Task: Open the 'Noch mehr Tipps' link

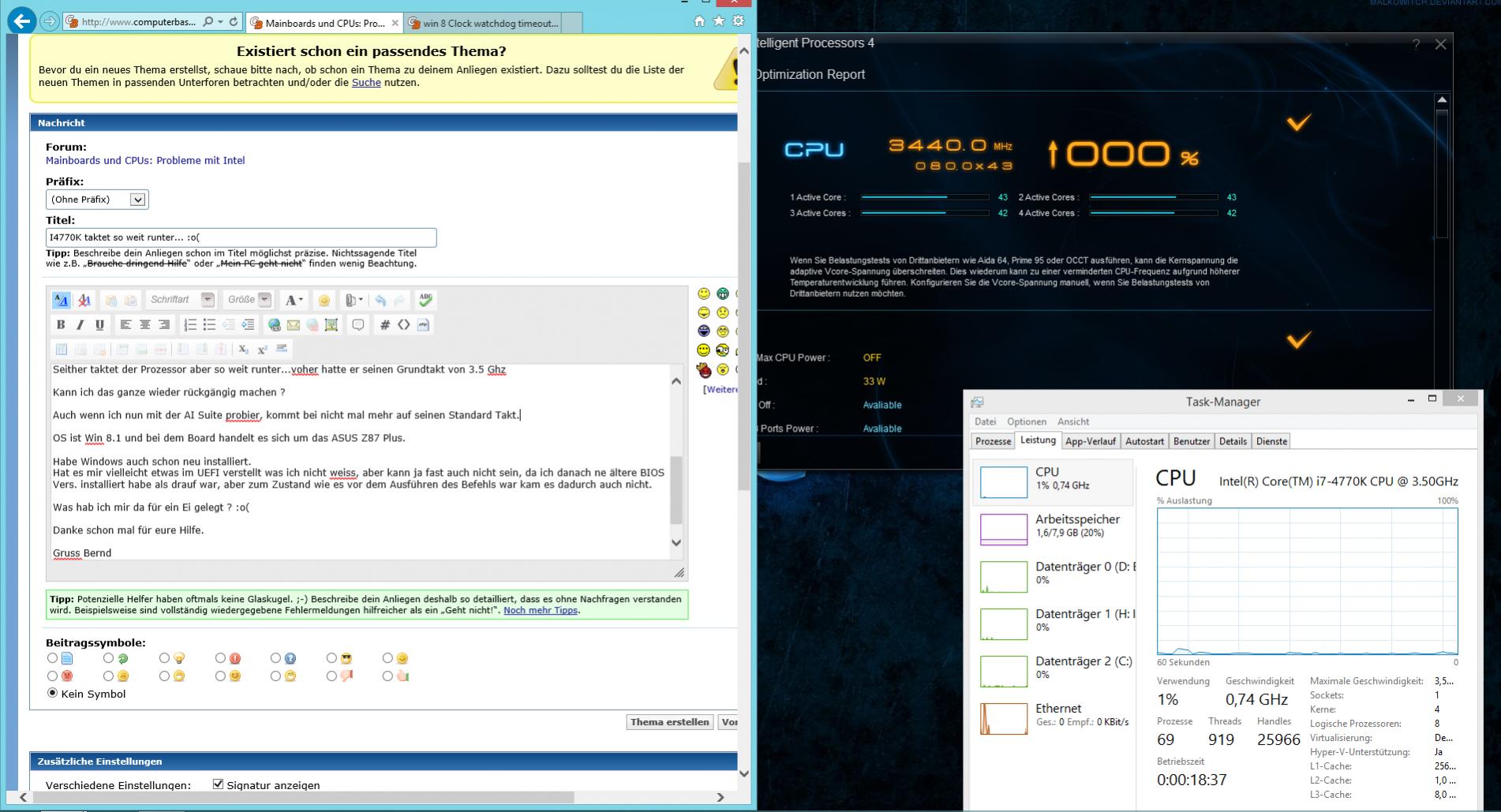Action: coord(541,610)
